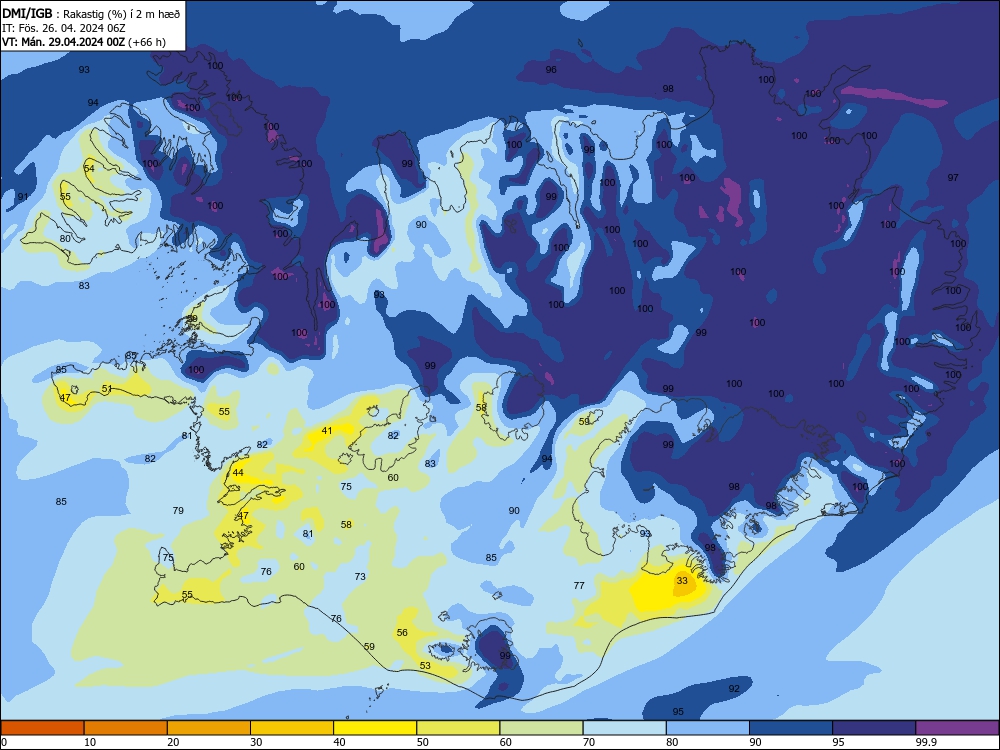Image resolution: width=1000 pixels, height=750 pixels.
Task: Click the 'VT: Mán. 29.04.2024 00Z' line
Action: click(x=64, y=42)
